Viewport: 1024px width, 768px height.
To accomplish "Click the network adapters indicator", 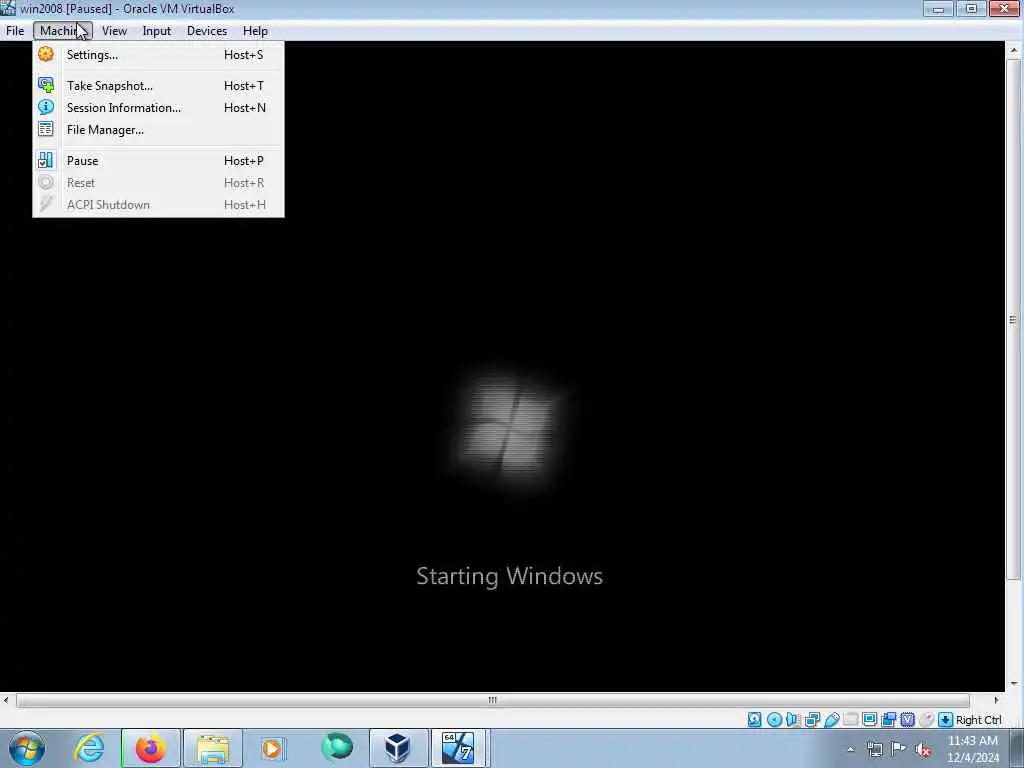I will 812,720.
